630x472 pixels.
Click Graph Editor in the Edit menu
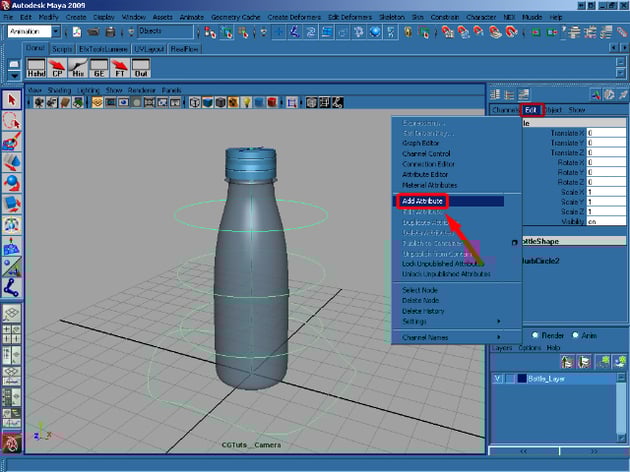tap(422, 143)
